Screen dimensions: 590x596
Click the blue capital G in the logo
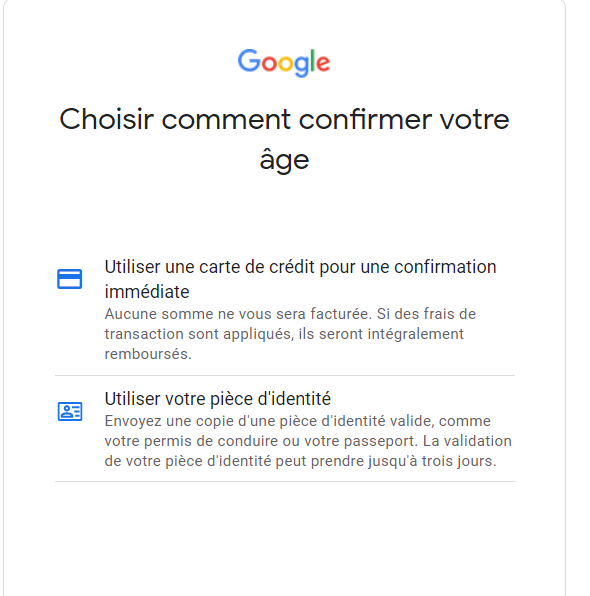(249, 60)
